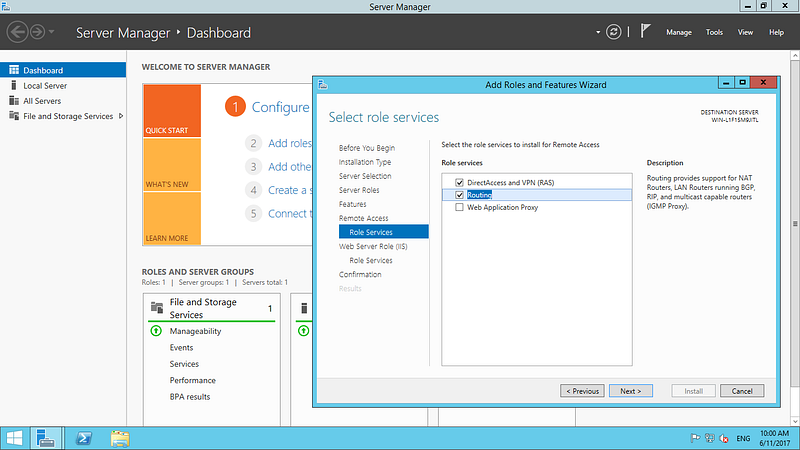800x450 pixels.
Task: Click the wizard title bar icon
Action: click(322, 85)
